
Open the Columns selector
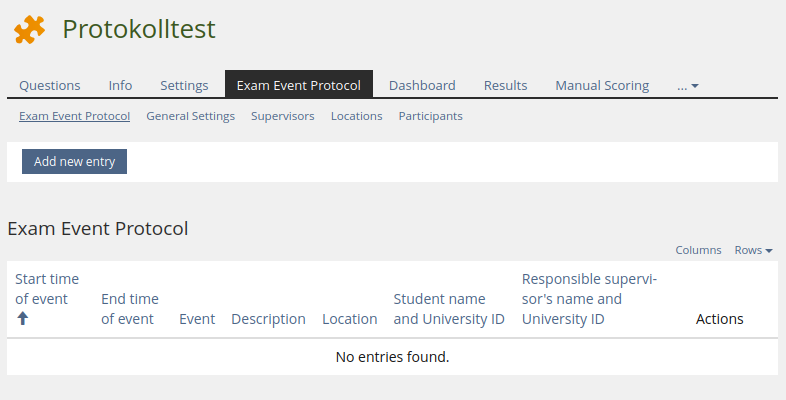698,250
